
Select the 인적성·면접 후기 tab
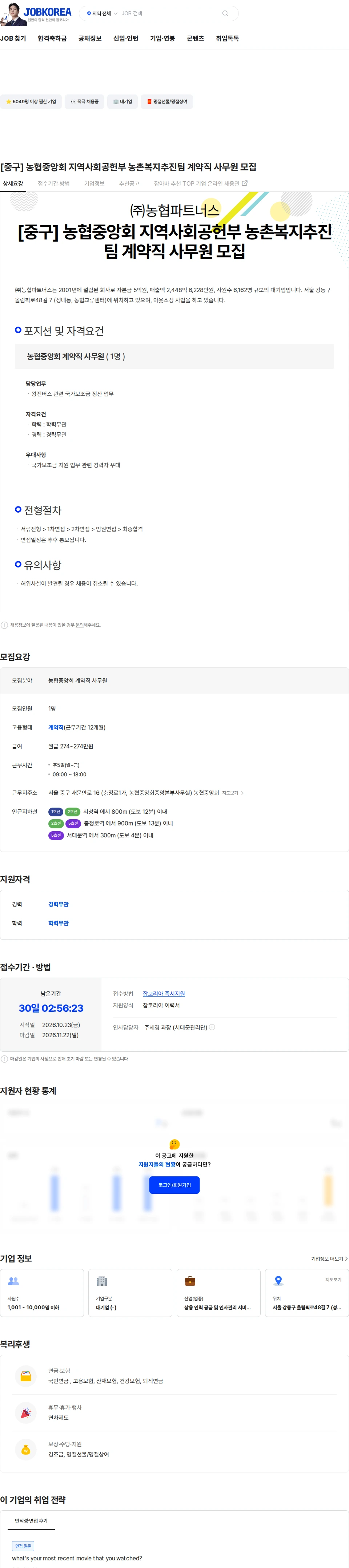click(31, 1520)
